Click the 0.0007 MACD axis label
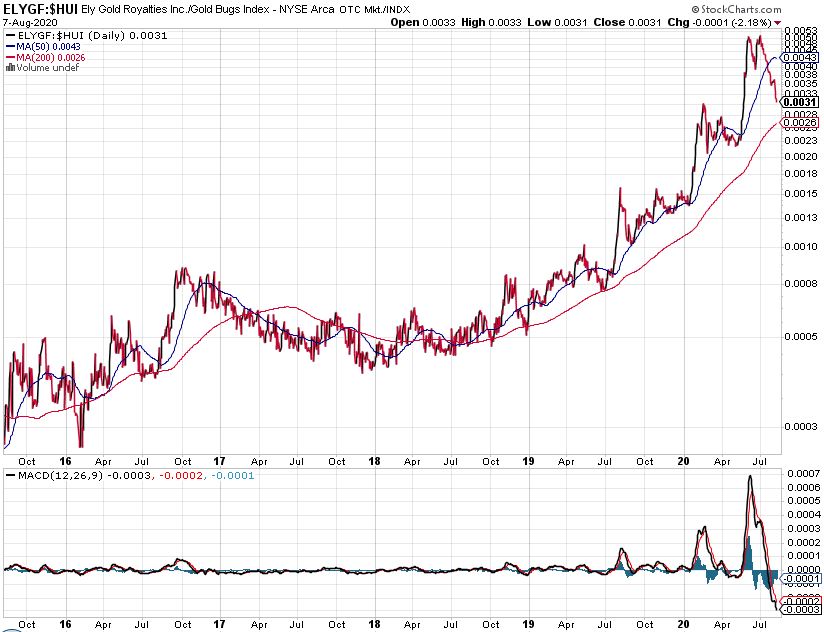The height and width of the screenshot is (632, 824). pos(804,474)
